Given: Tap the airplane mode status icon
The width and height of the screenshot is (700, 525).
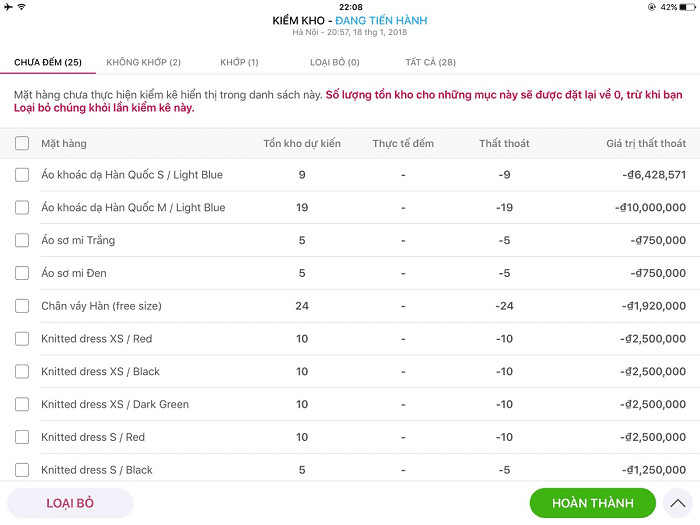Looking at the screenshot, I should [x=8, y=7].
